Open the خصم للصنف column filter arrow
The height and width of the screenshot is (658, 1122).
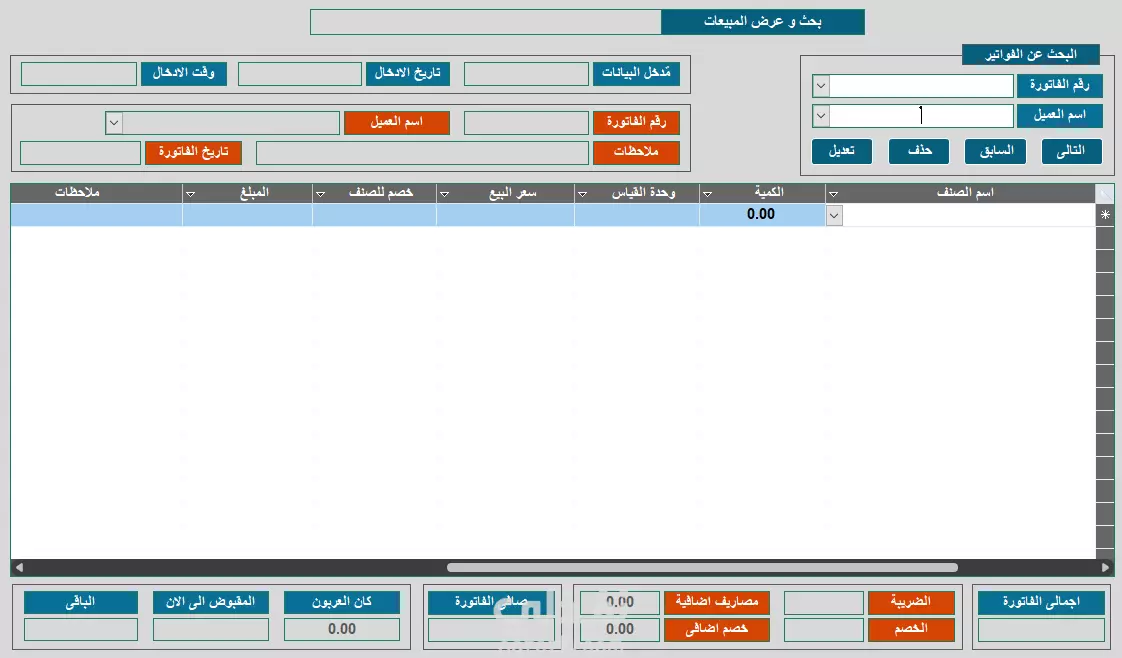(321, 194)
